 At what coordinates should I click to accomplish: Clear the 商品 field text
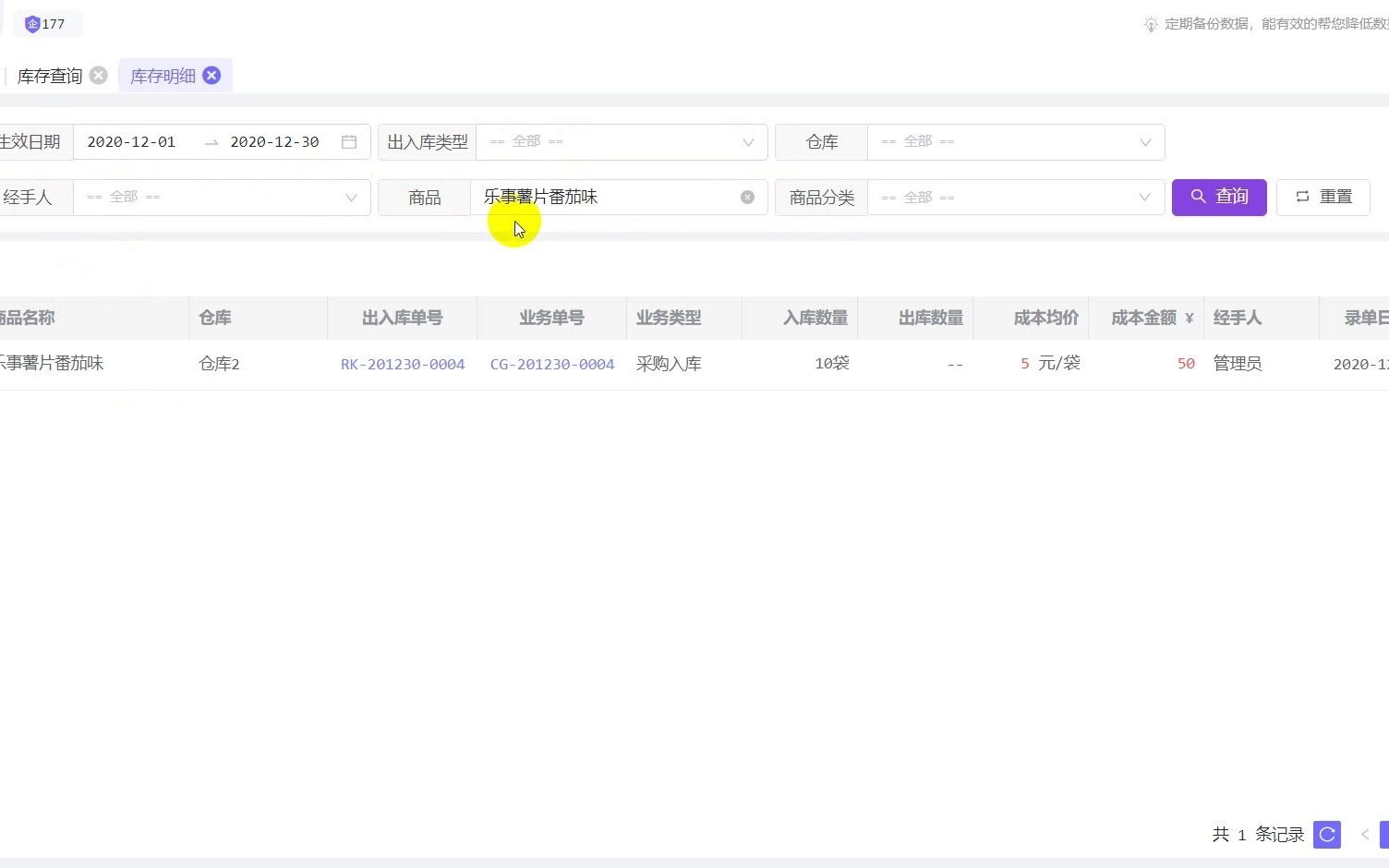(747, 198)
